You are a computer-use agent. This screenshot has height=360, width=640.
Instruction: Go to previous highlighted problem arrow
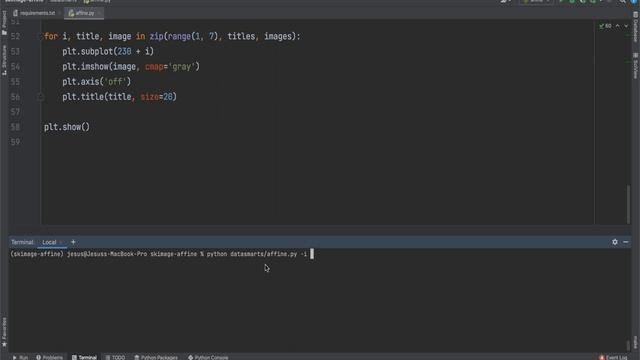[618, 26]
